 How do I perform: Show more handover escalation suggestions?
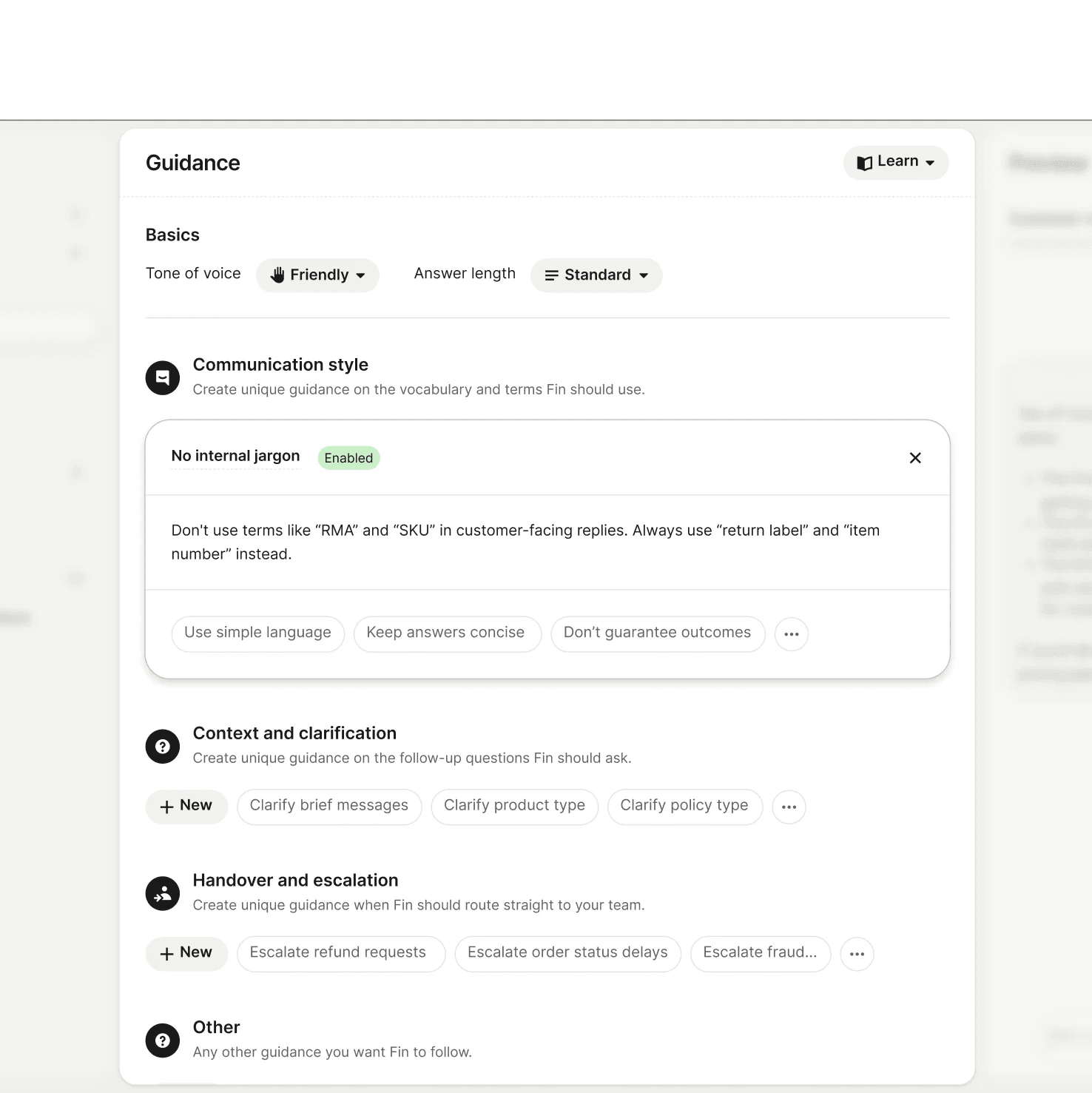pos(857,954)
